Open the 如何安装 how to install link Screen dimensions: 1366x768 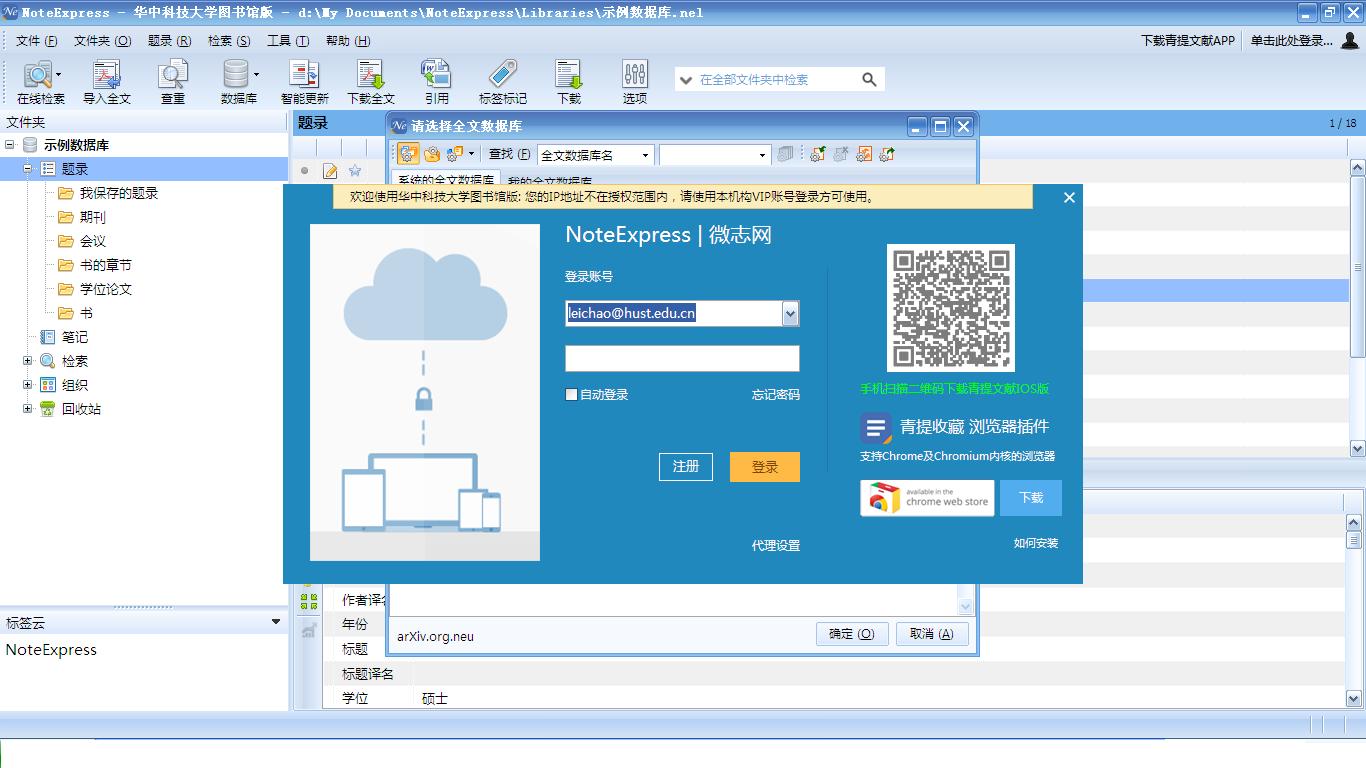(x=1036, y=543)
